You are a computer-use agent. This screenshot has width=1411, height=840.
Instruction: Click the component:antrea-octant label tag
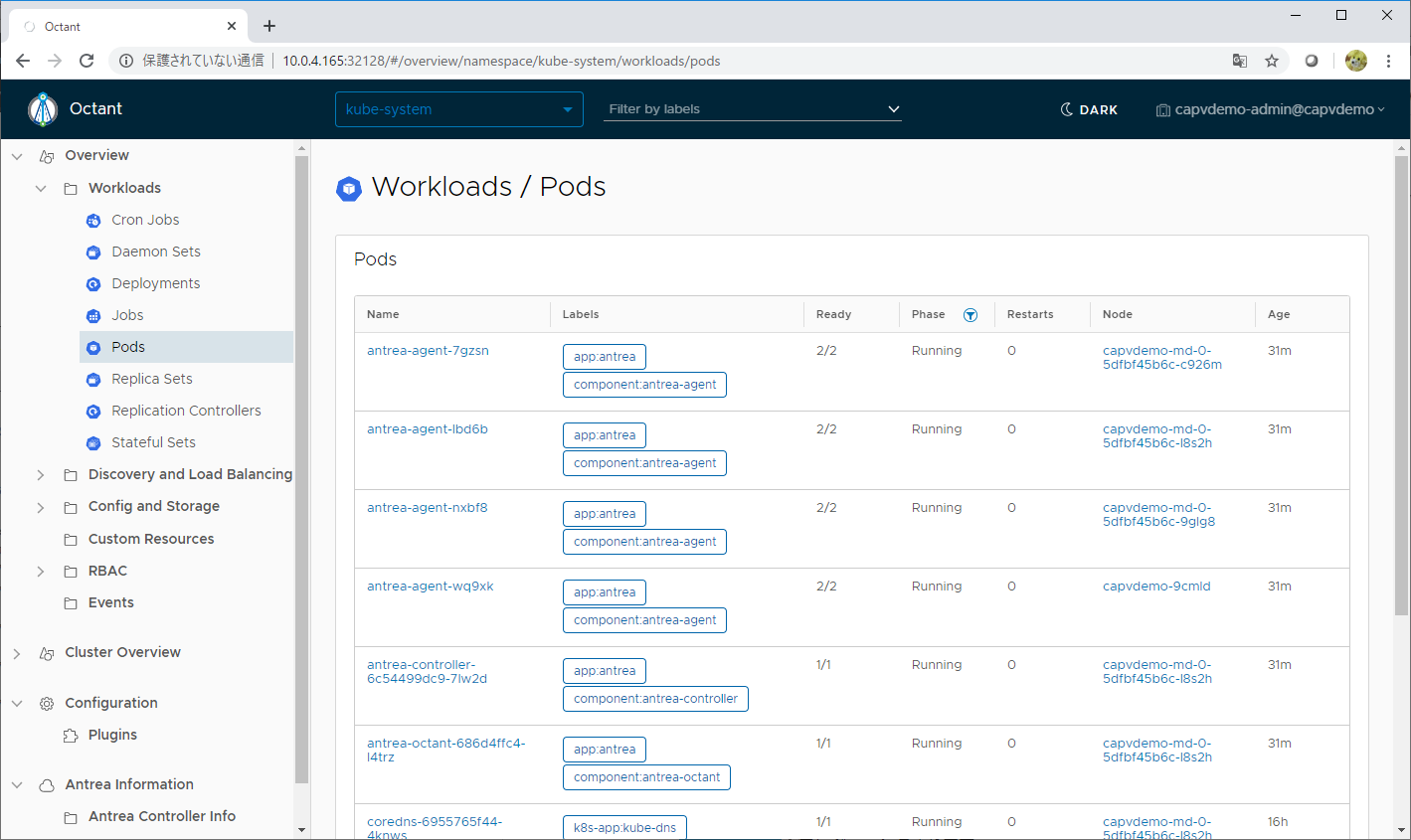pyautogui.click(x=646, y=777)
